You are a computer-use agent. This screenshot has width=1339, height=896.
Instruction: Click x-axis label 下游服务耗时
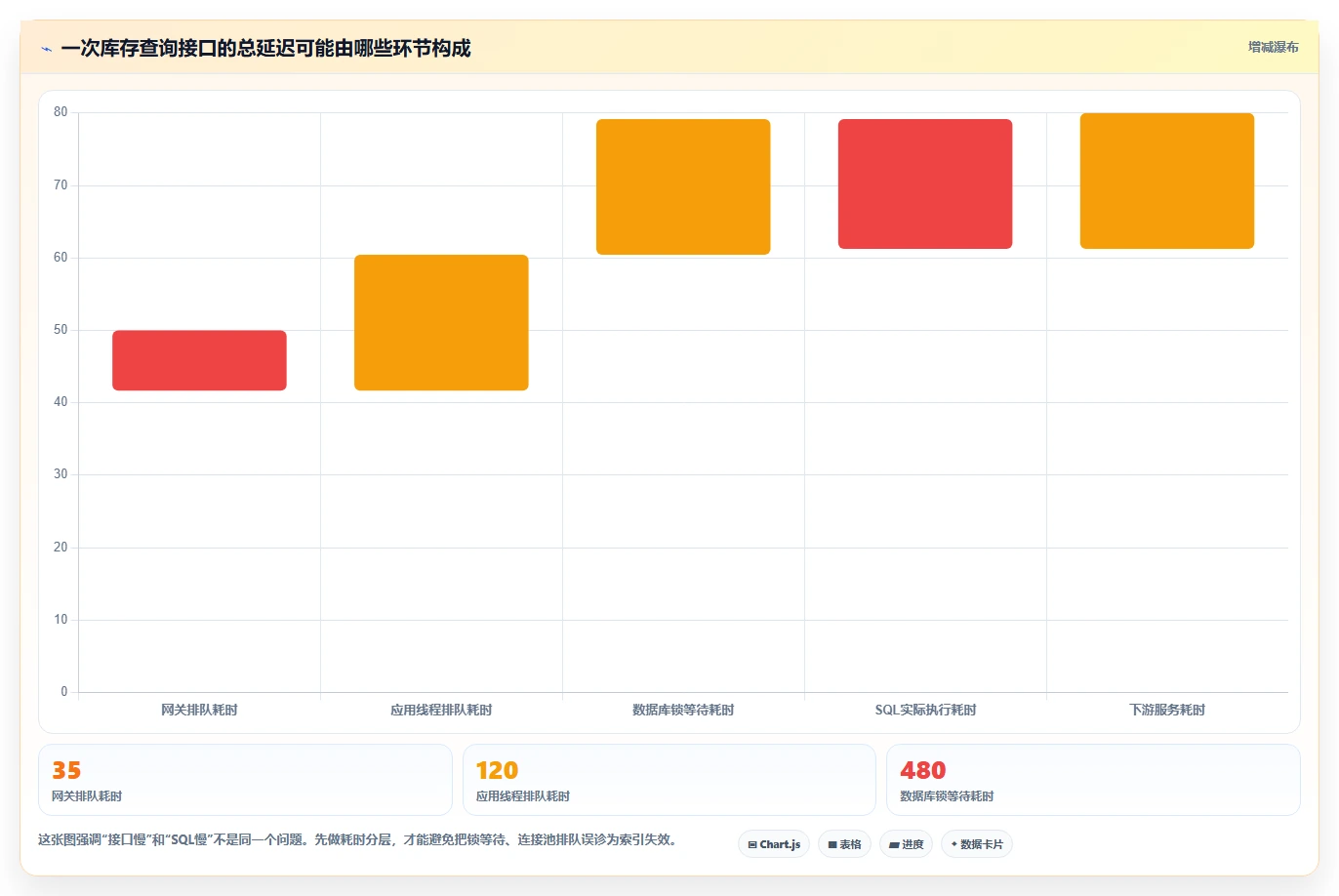click(x=1167, y=711)
